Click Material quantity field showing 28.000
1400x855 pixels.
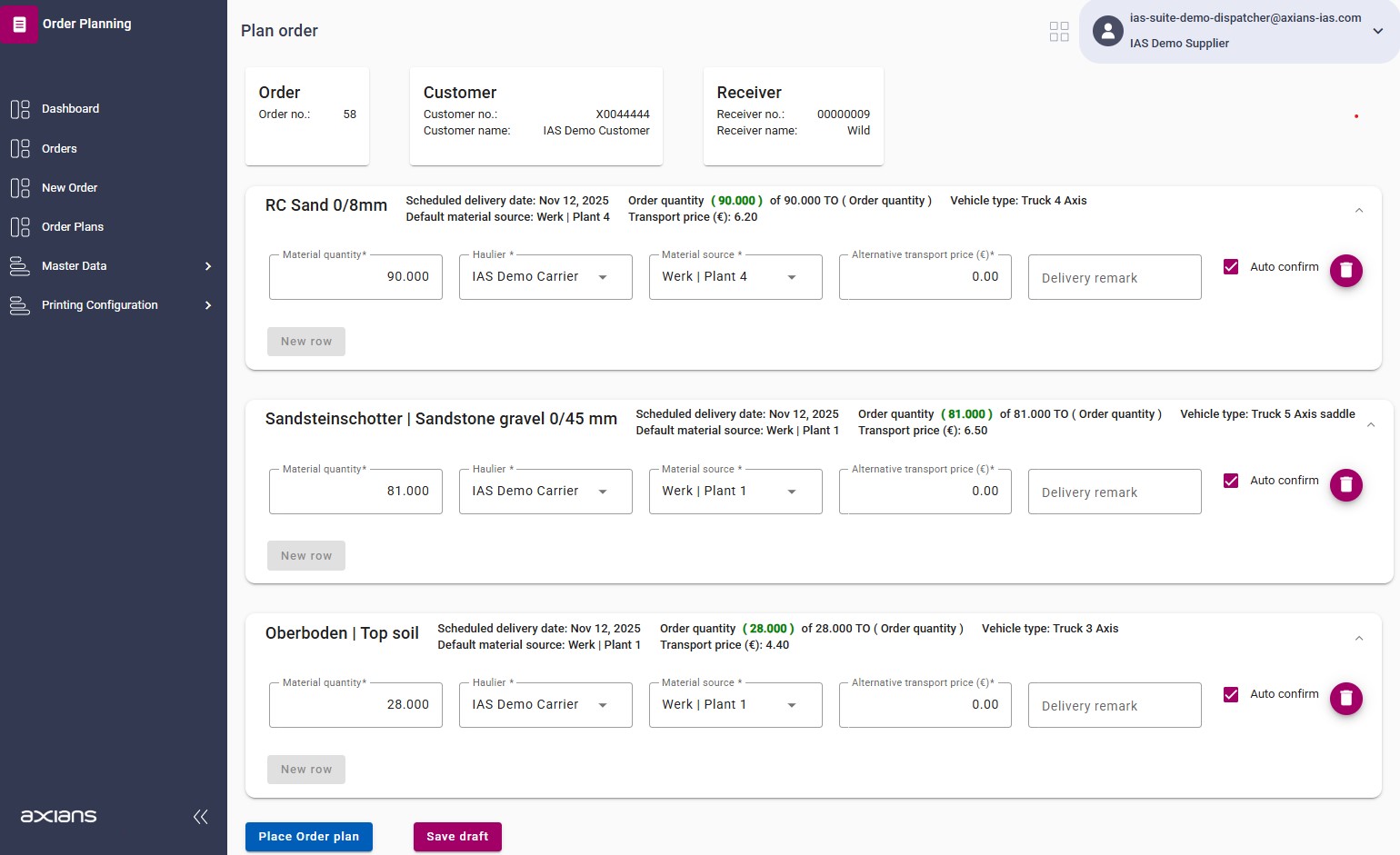(355, 705)
